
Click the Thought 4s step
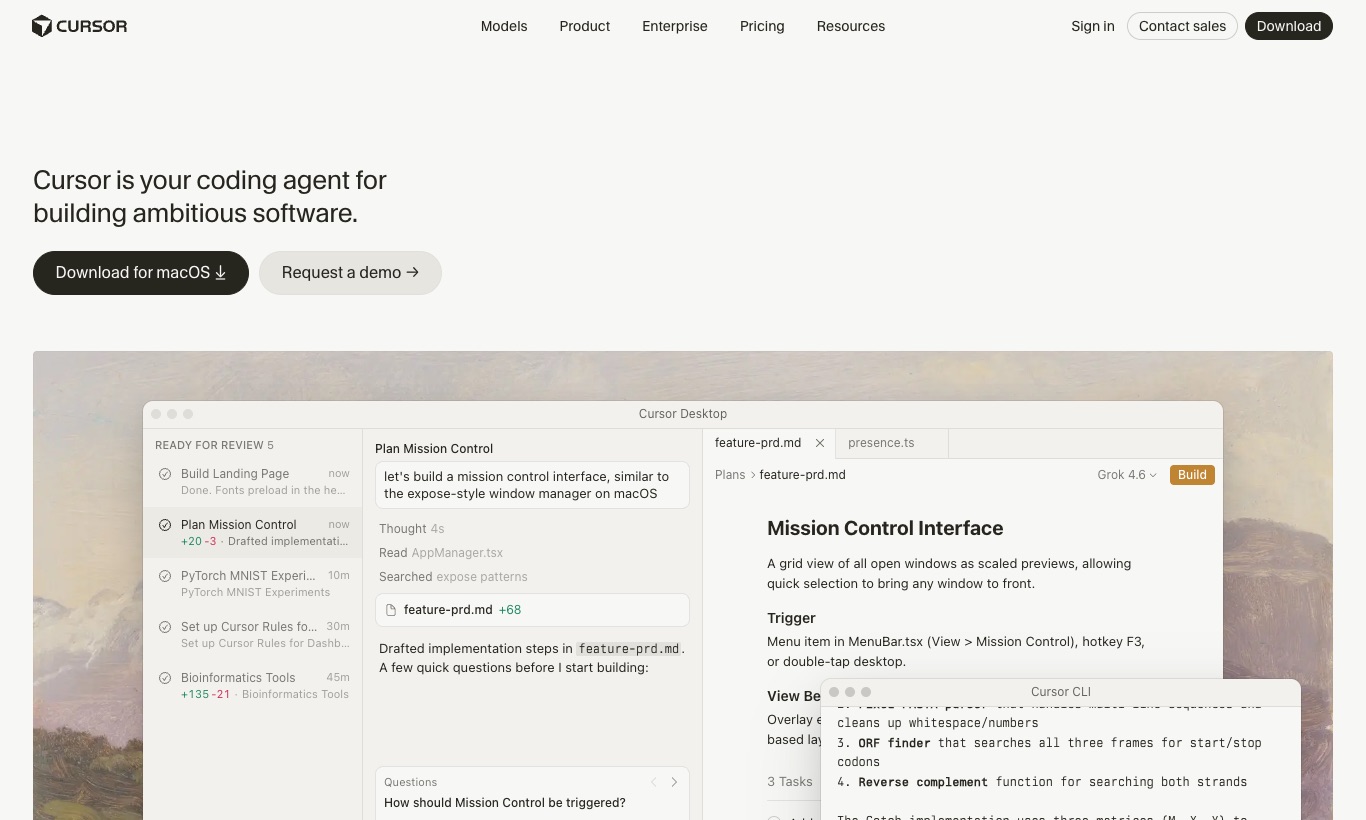411,528
